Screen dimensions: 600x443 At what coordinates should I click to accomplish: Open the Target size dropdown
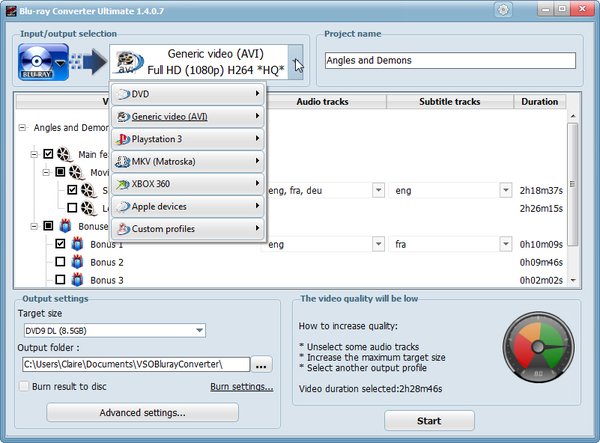pos(200,331)
